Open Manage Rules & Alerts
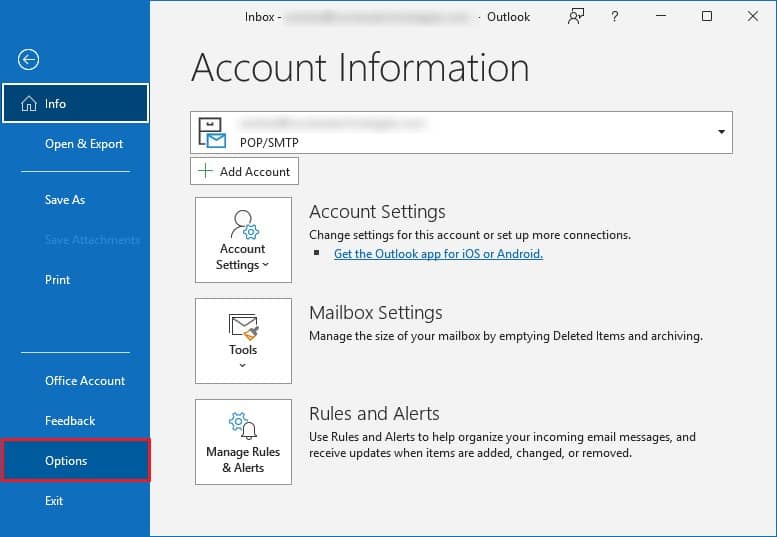This screenshot has height=537, width=777. (243, 442)
